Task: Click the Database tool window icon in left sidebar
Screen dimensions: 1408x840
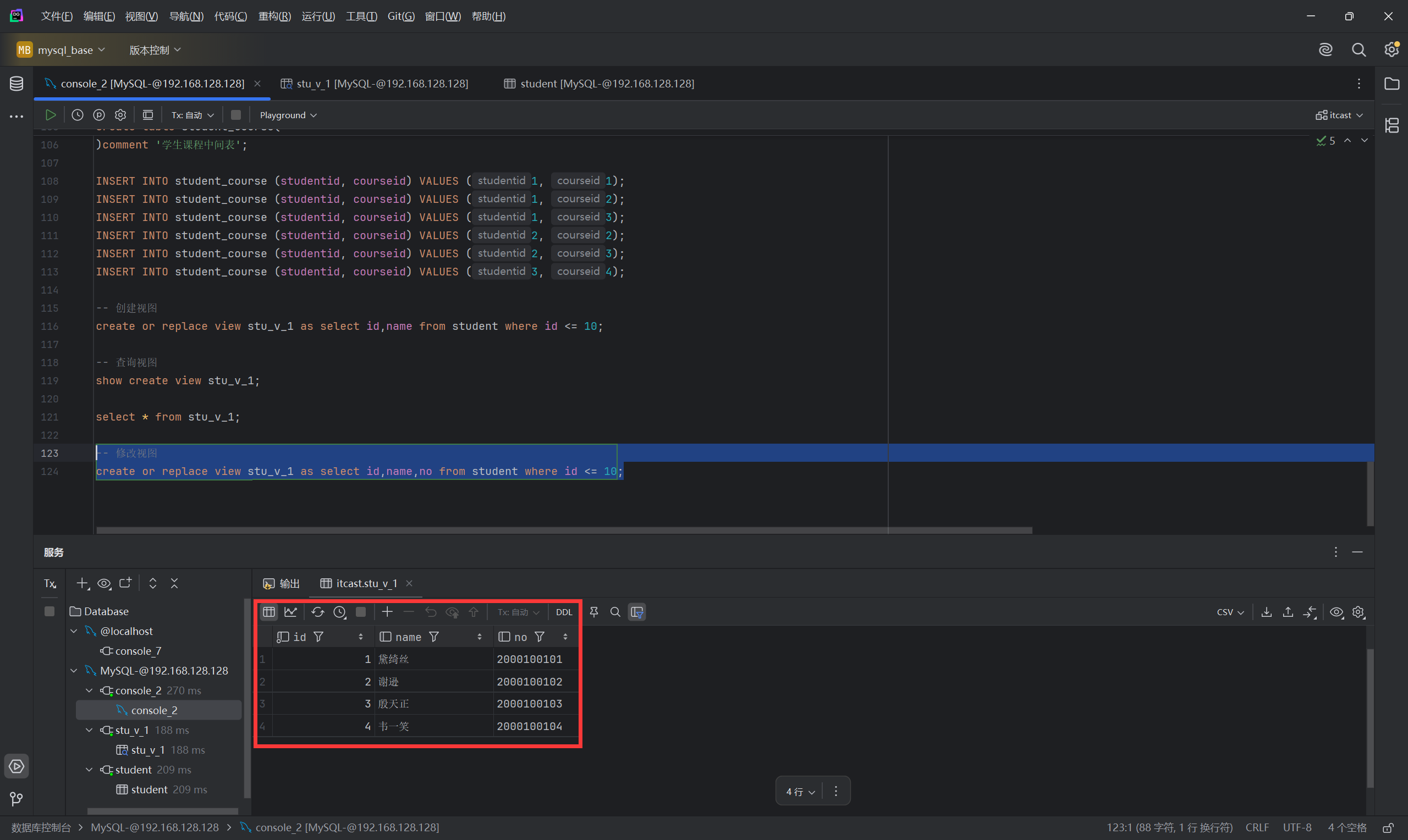Action: point(16,84)
